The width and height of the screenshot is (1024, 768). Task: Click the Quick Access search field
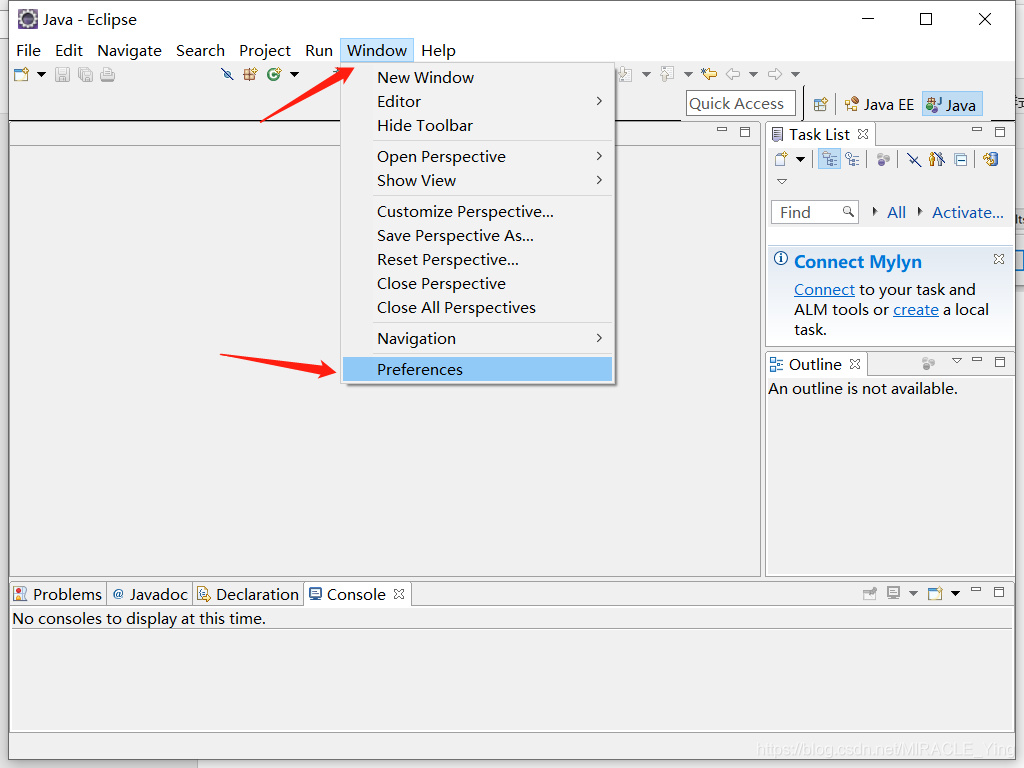[741, 104]
